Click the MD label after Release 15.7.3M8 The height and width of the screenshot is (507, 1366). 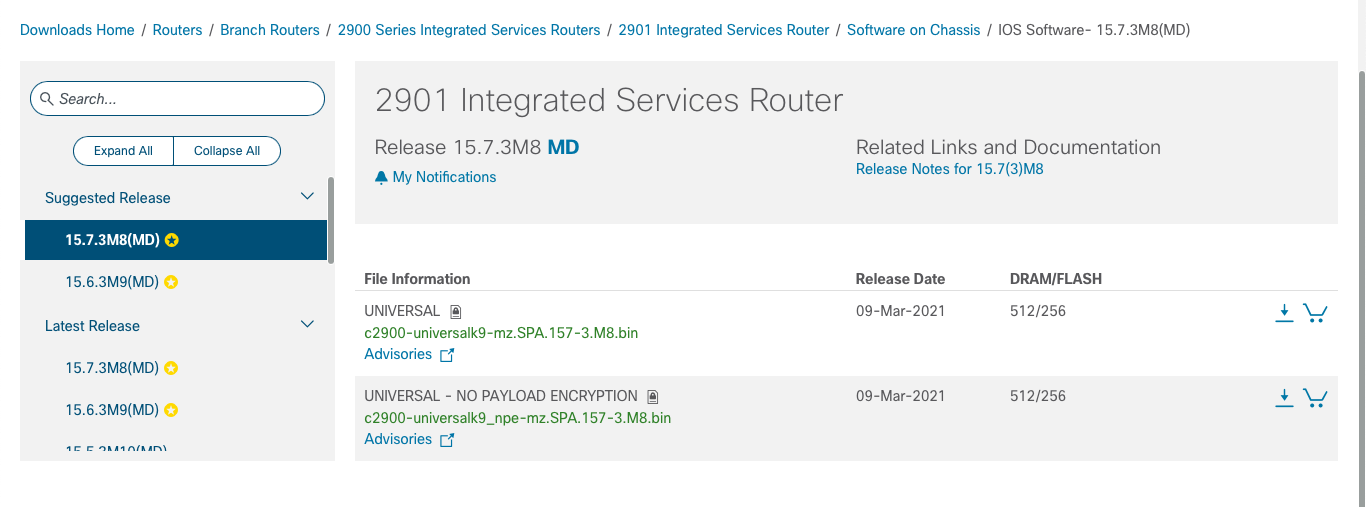point(564,148)
